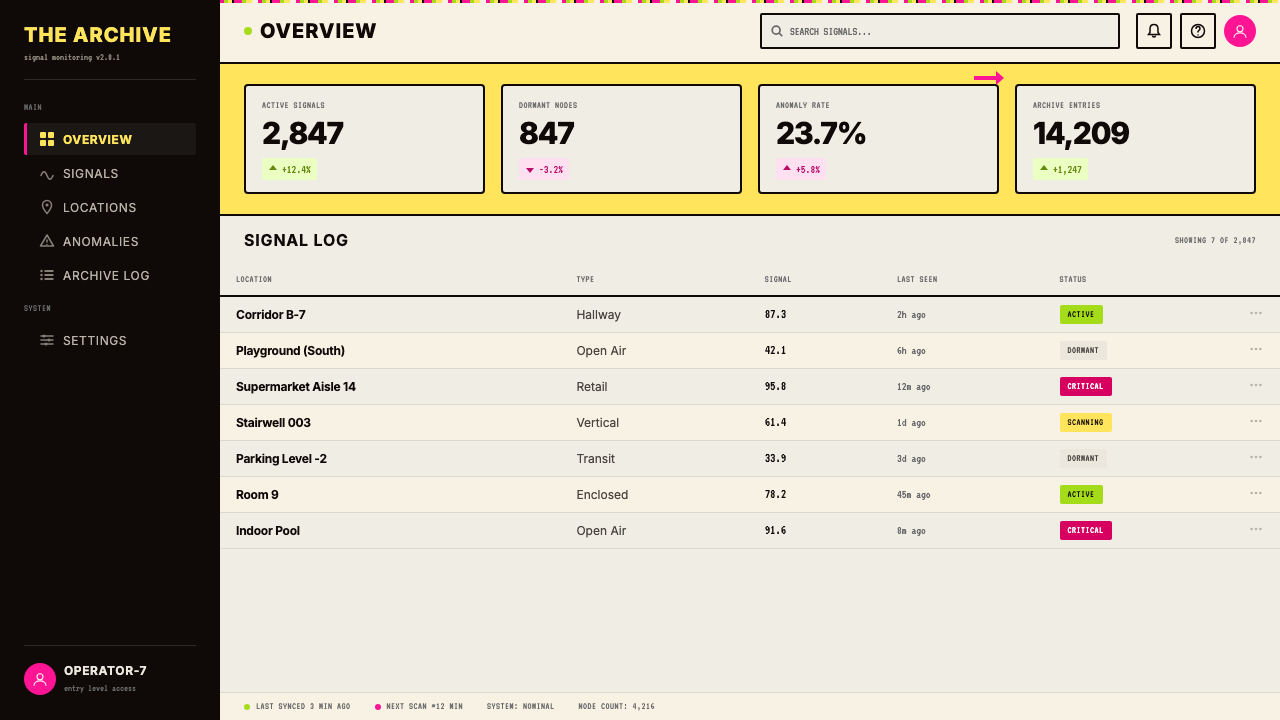This screenshot has height=720, width=1280.
Task: Open row actions for Supermarket Aisle 14
Action: point(1256,385)
